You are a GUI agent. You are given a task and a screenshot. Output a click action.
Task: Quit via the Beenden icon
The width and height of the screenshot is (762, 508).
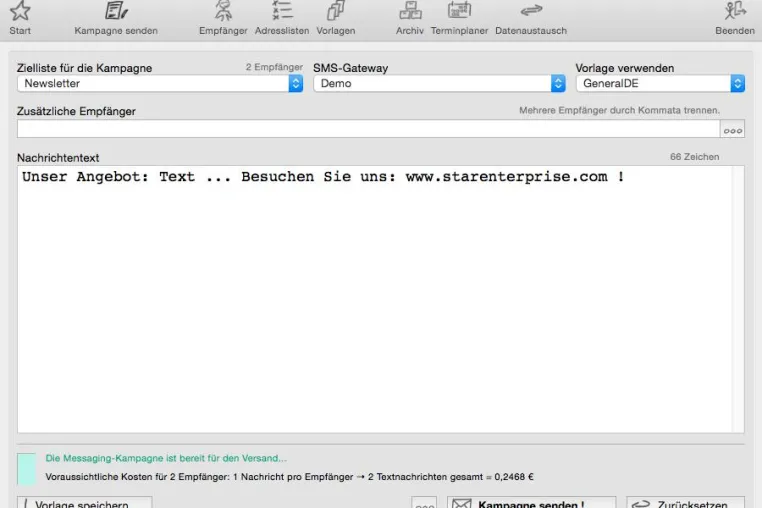[x=735, y=10]
